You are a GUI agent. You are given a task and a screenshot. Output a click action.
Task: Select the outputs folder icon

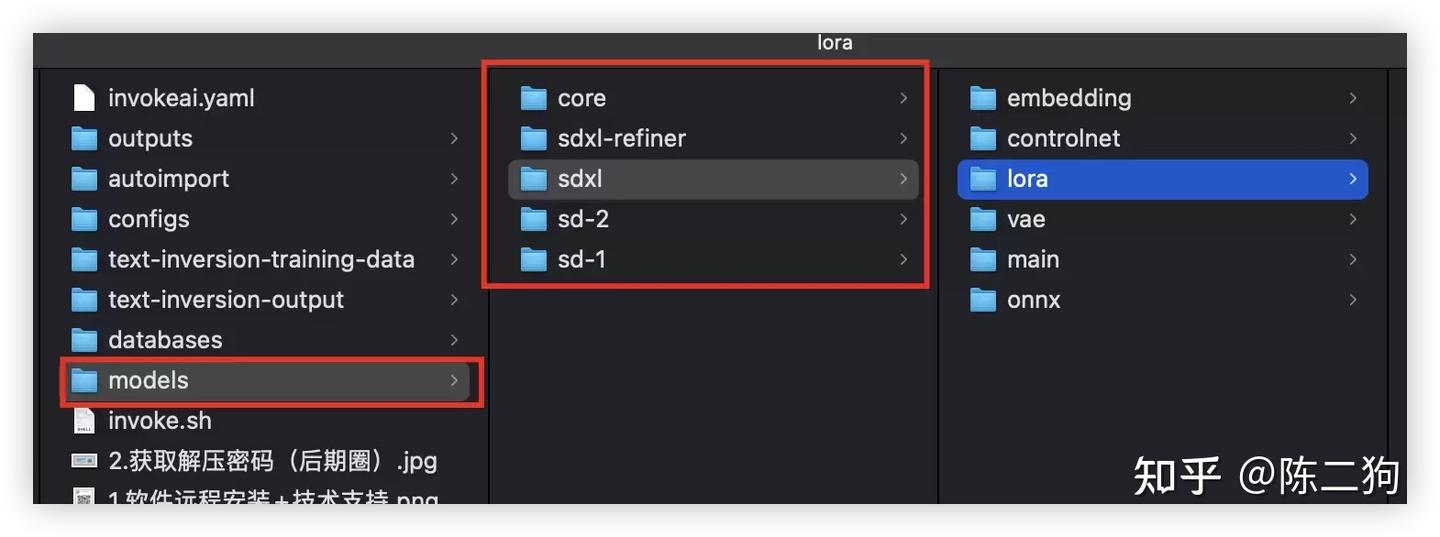pos(84,139)
